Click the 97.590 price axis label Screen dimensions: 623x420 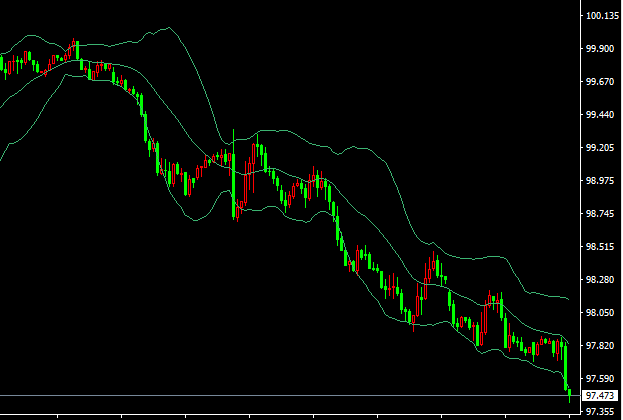[600, 379]
